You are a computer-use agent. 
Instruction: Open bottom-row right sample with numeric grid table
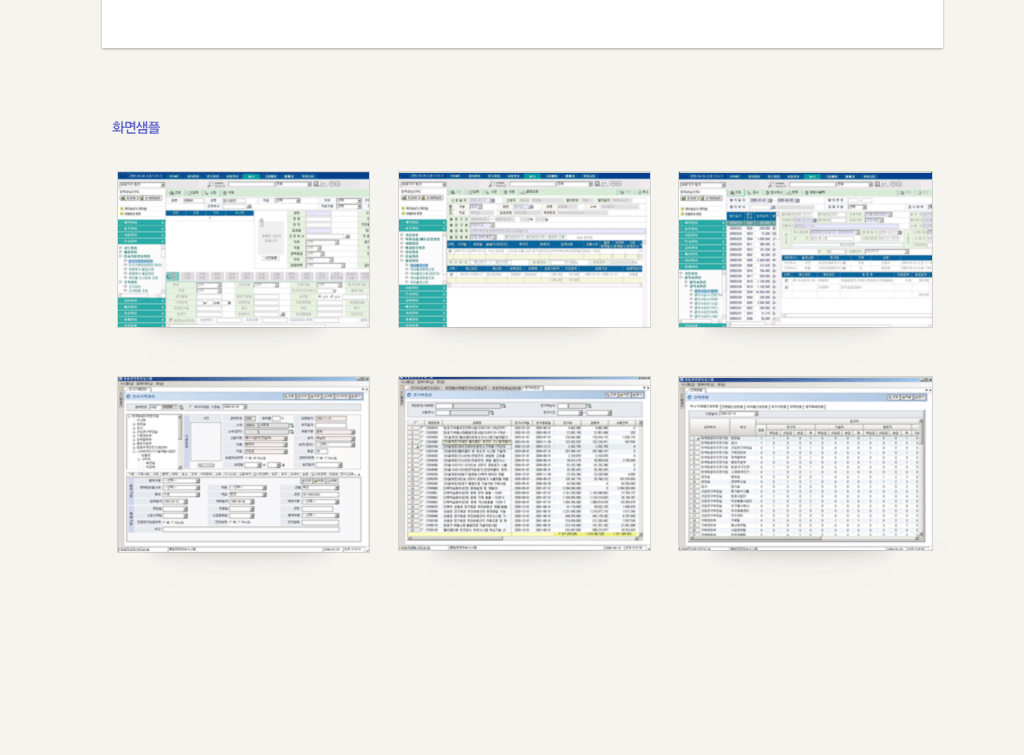pos(805,464)
